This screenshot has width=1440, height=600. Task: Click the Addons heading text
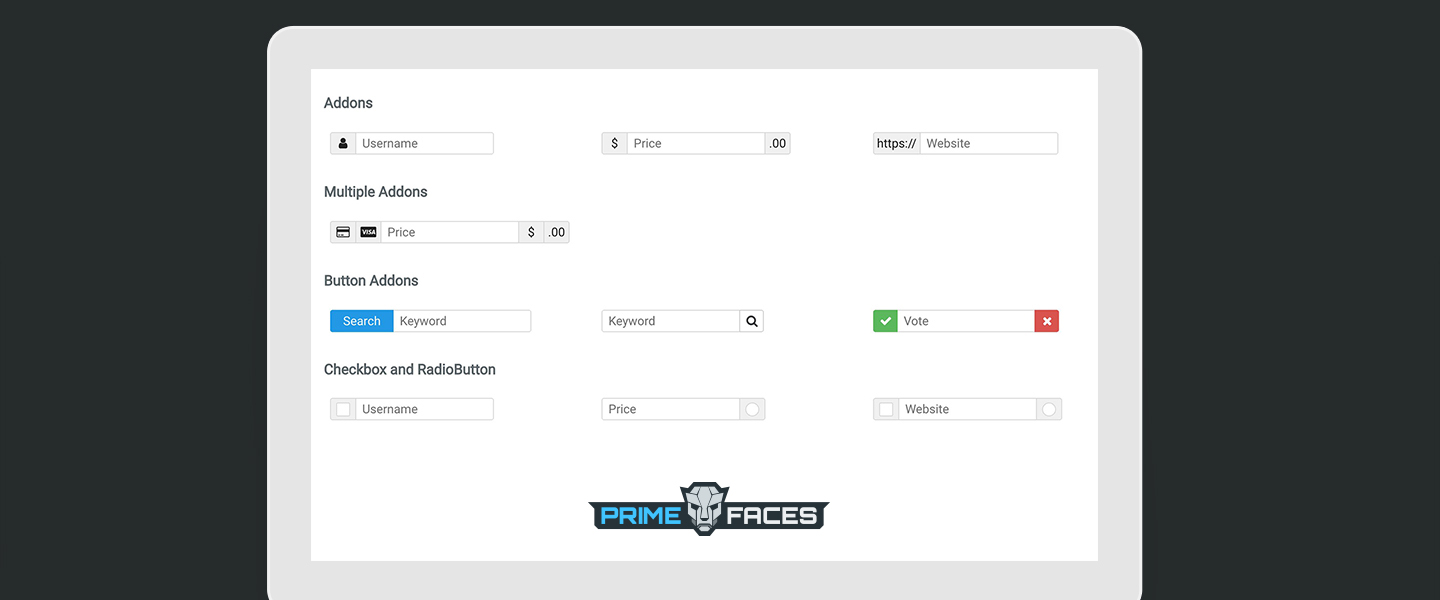click(x=348, y=103)
